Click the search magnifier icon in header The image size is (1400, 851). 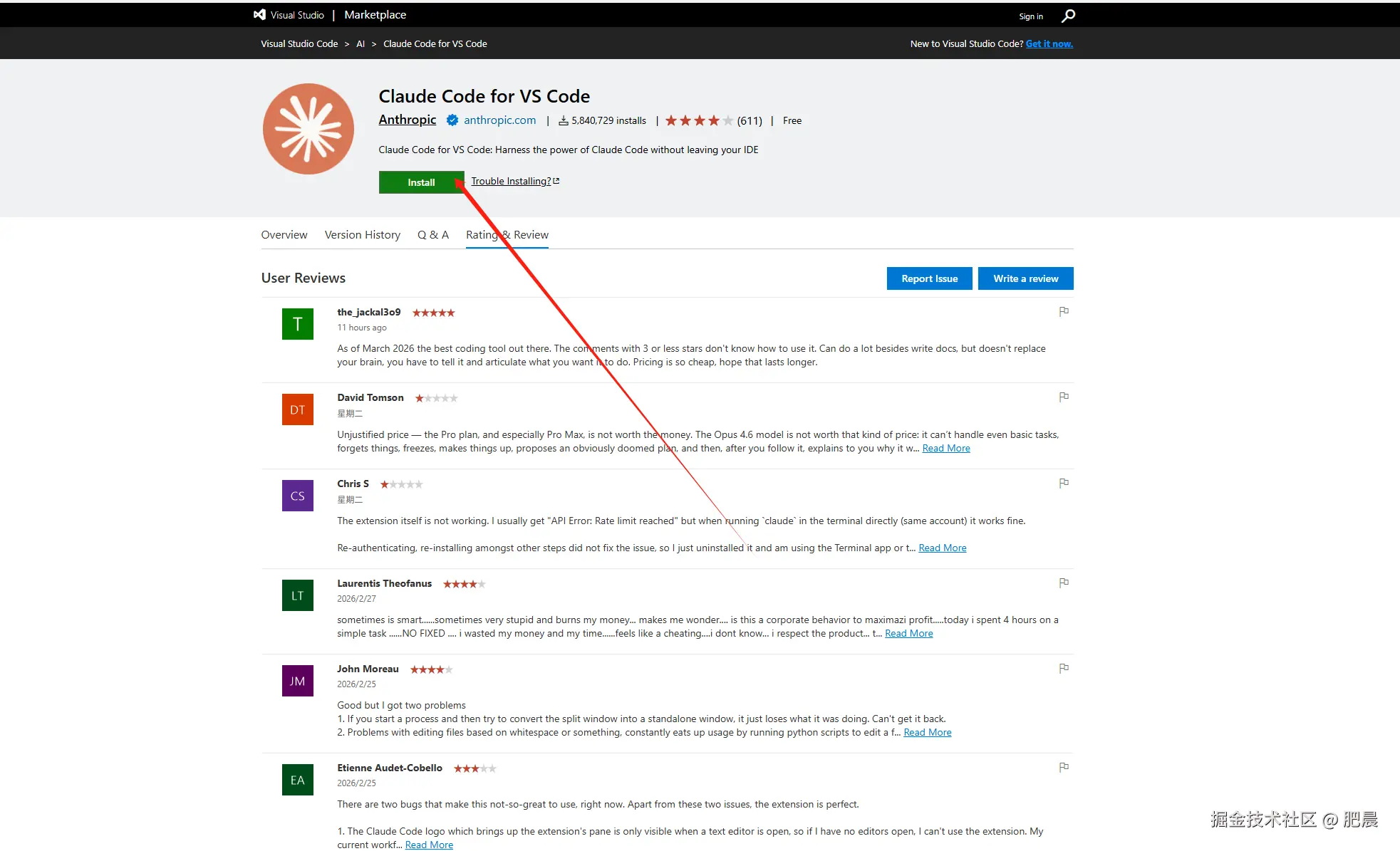point(1068,16)
